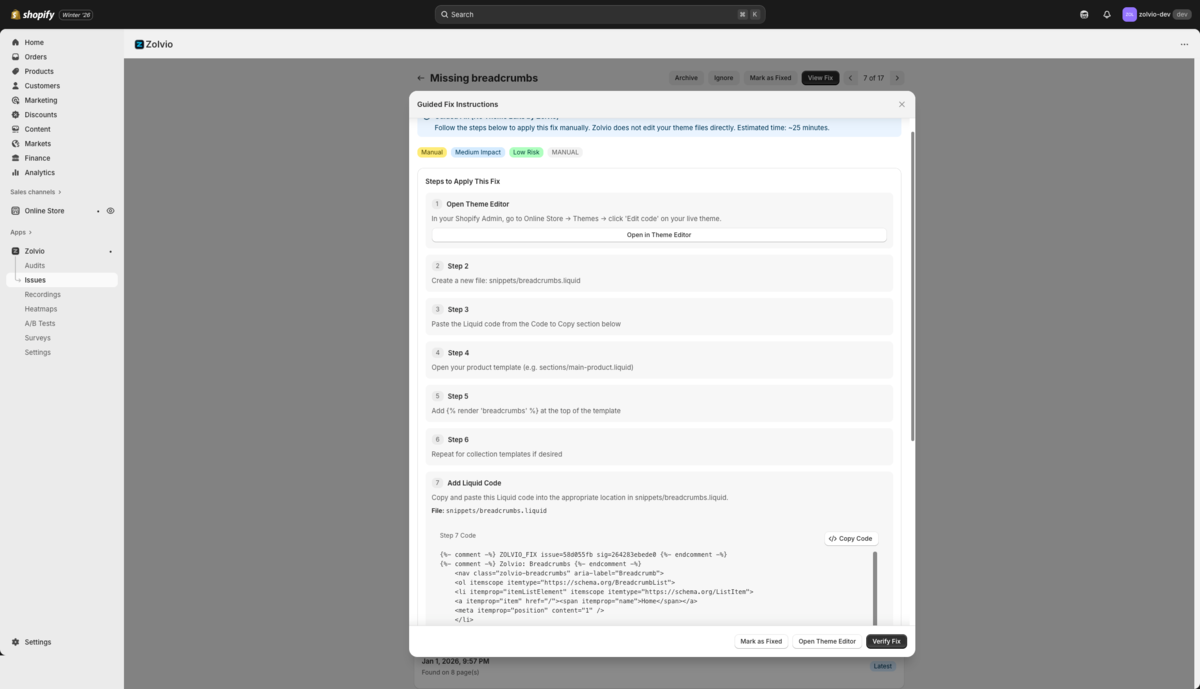Open Heatmaps in the Zolvio menu

click(40, 308)
